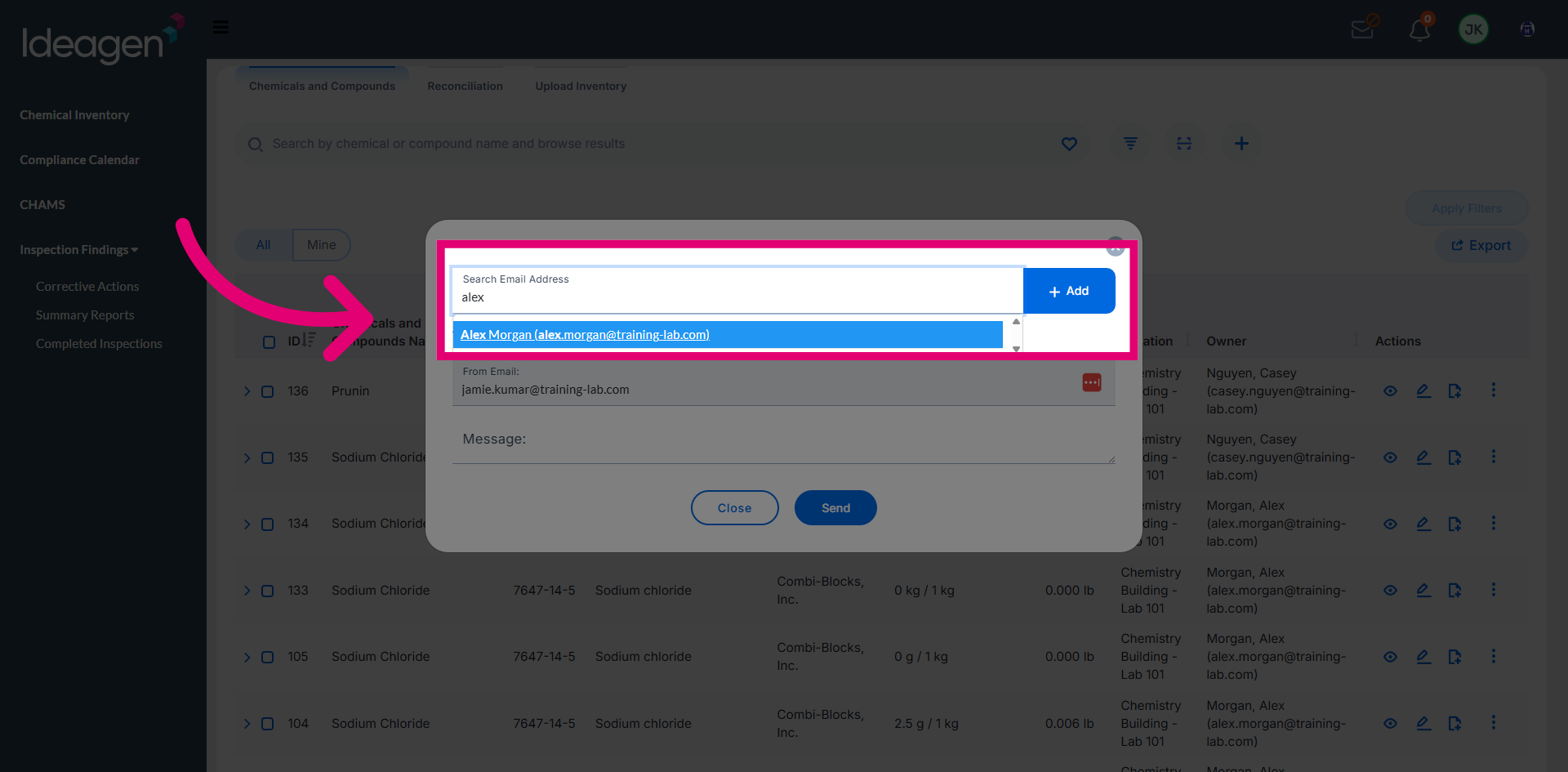This screenshot has height=772, width=1568.
Task: Select Alex Morgan email suggestion
Action: 728,334
